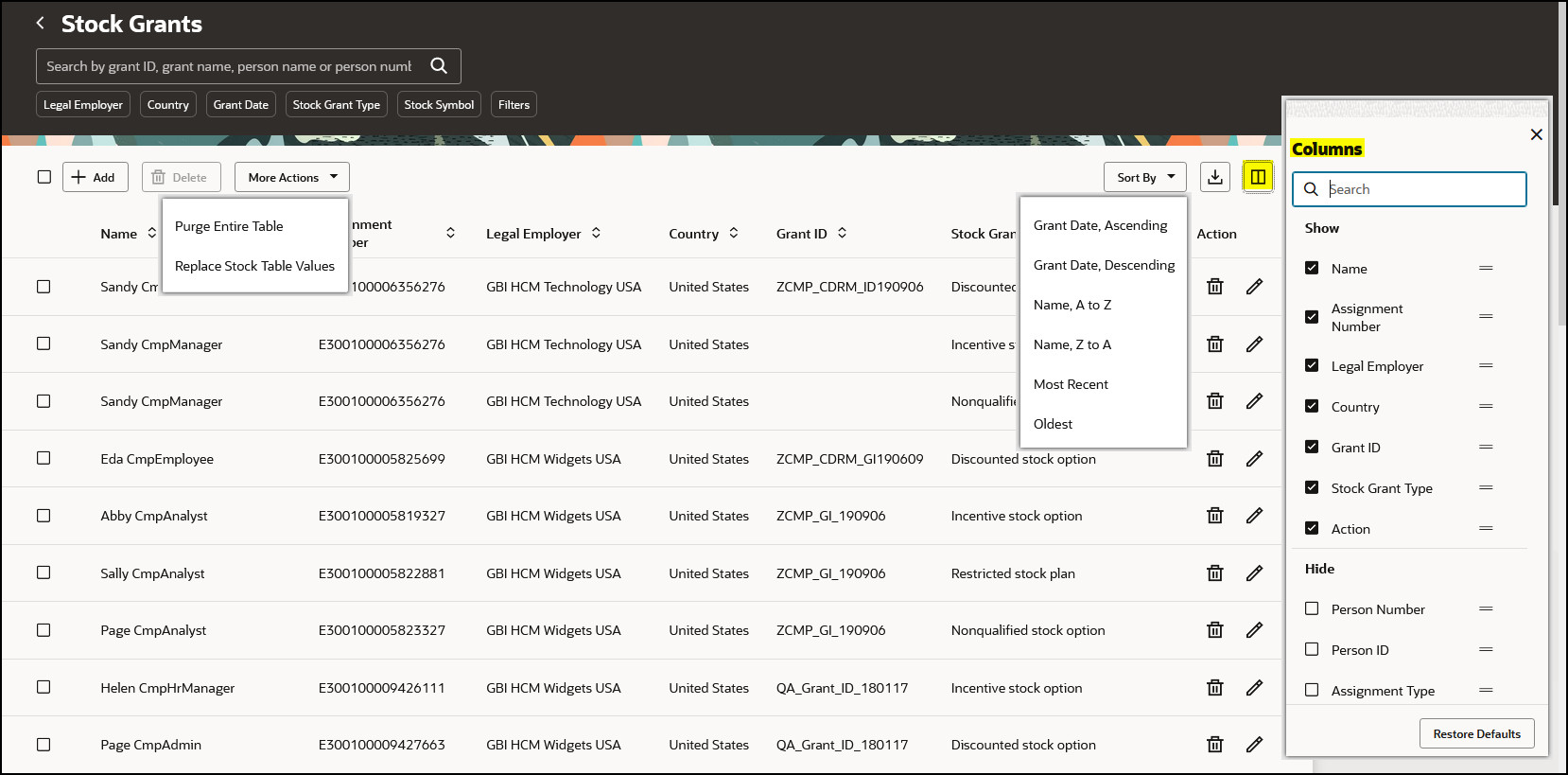Click the drag handle for Name column
The height and width of the screenshot is (775, 1568).
coord(1486,269)
